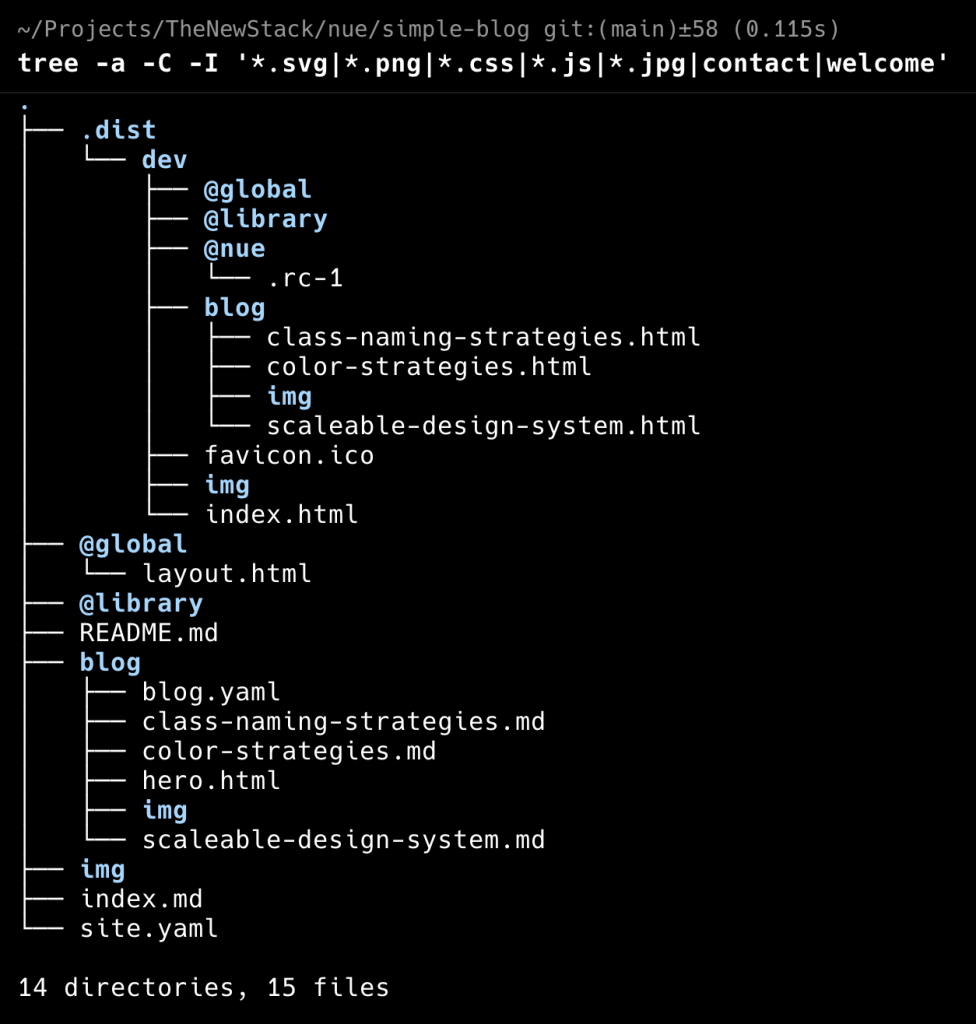Viewport: 976px width, 1024px height.
Task: Click scaleable-design-system.md entry
Action: [x=344, y=840]
